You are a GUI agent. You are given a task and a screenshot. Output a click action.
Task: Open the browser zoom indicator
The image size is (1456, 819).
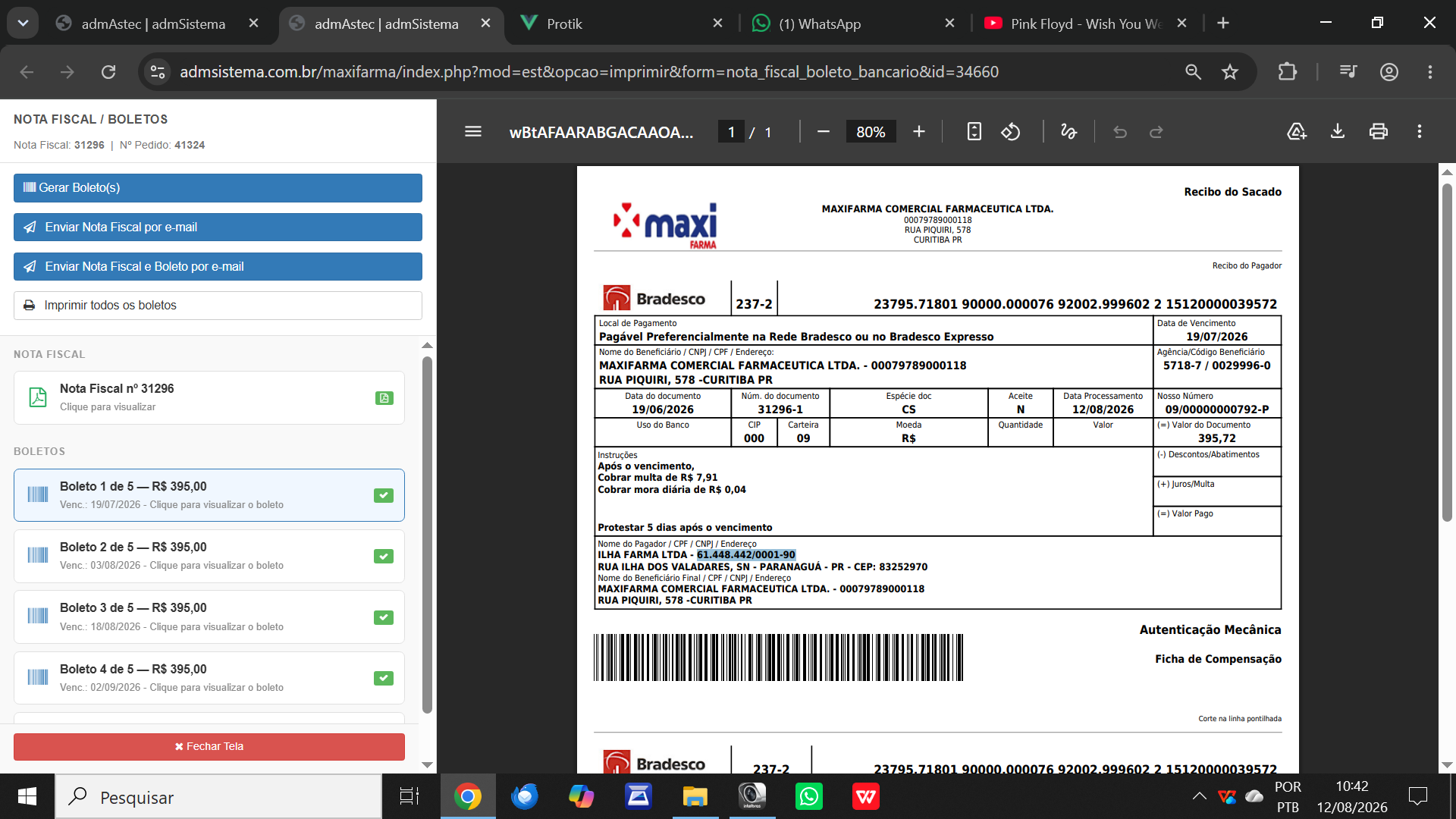tap(1193, 72)
